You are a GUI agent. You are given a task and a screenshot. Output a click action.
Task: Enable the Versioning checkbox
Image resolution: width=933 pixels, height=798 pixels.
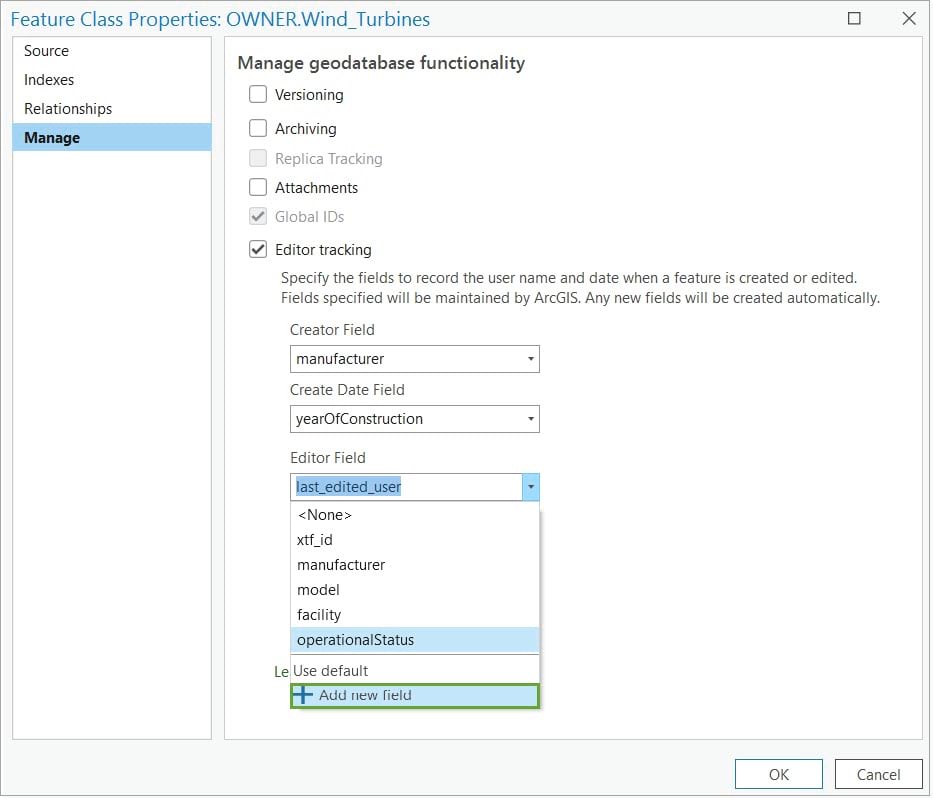click(258, 94)
